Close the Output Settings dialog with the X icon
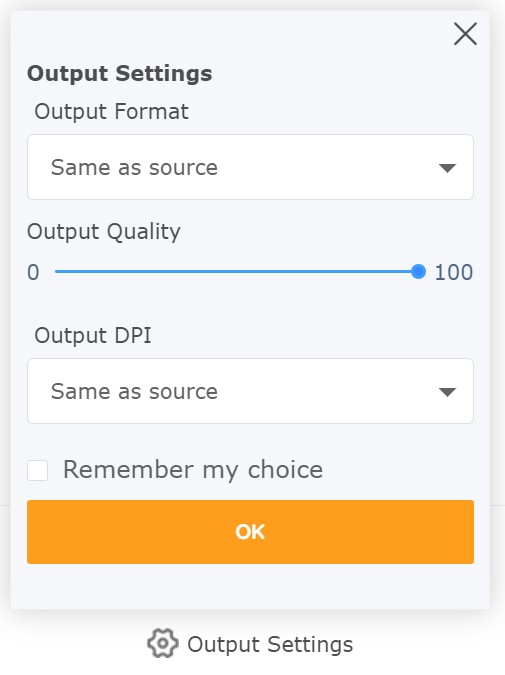Screen dimensions: 505x675 [465, 34]
